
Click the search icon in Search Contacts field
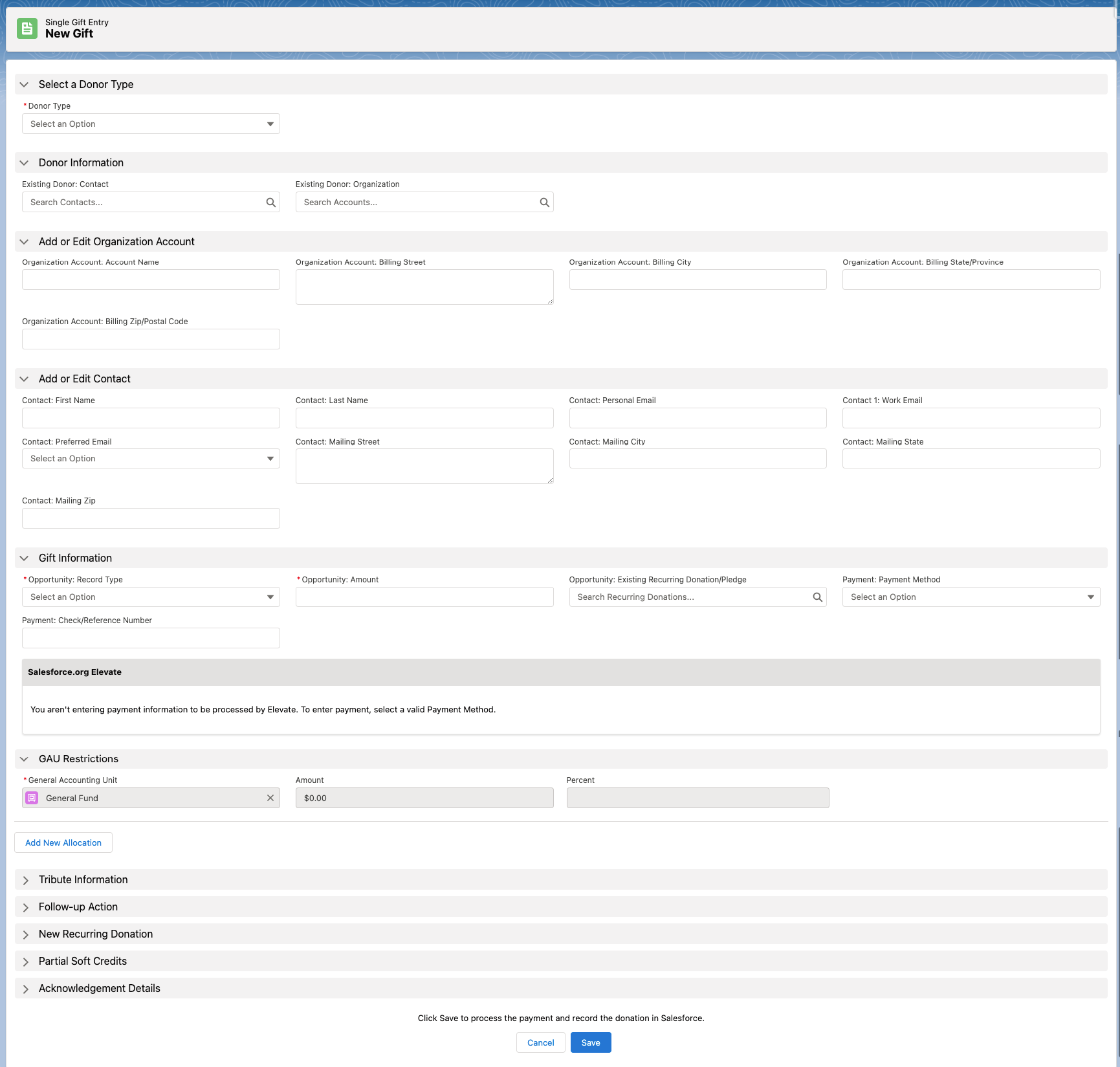click(x=270, y=202)
